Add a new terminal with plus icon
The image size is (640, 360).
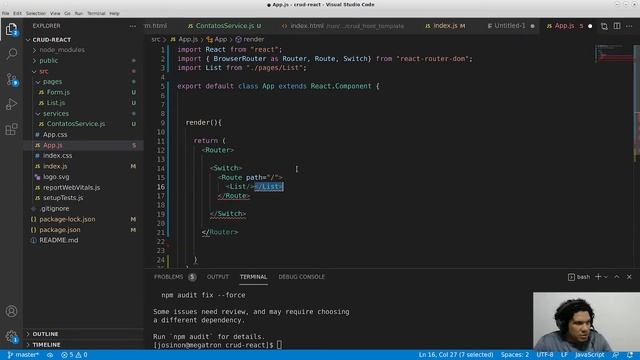pyautogui.click(x=598, y=277)
